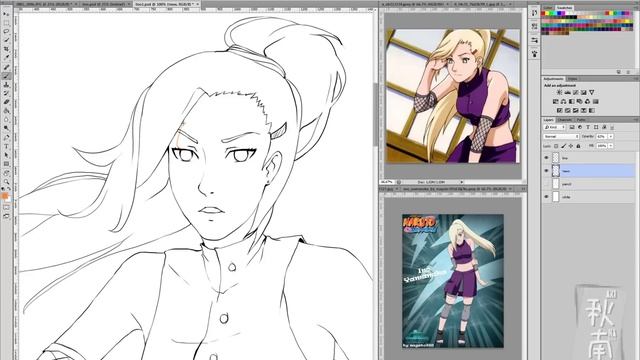Toggle pixel layer filter in Layers panel
This screenshot has height=360, width=640.
tap(572, 127)
